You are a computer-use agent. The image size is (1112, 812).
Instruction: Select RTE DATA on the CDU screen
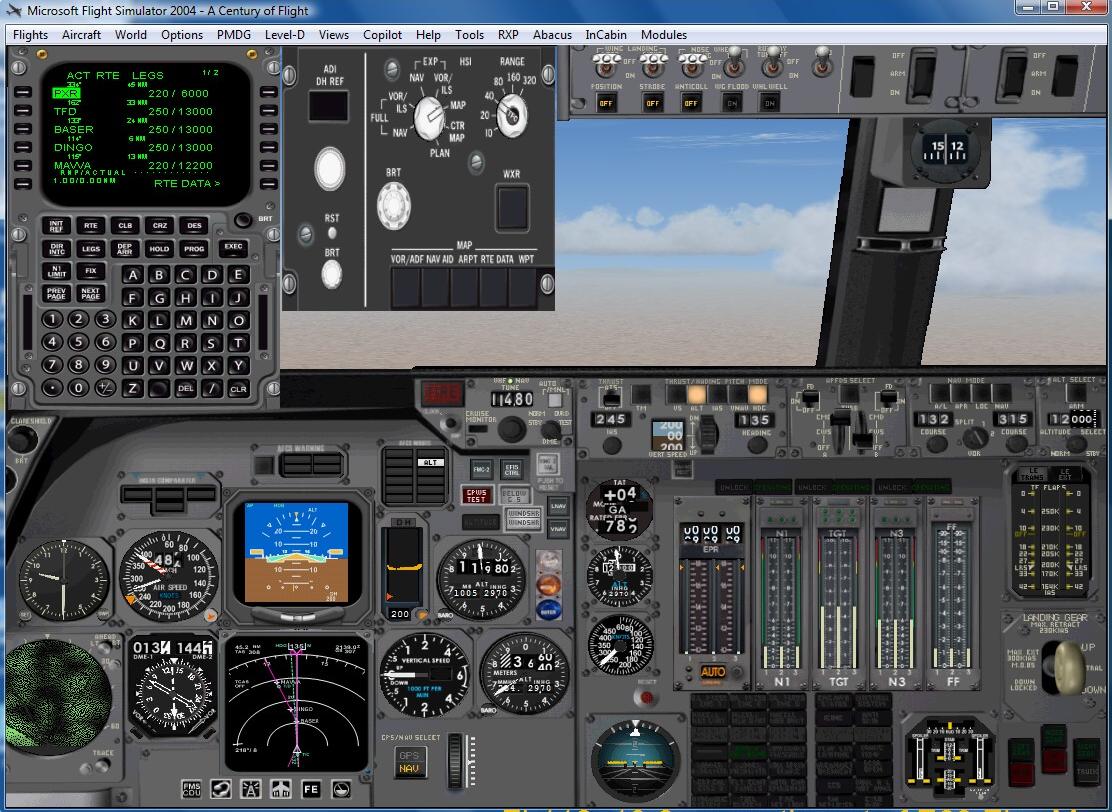pyautogui.click(x=187, y=184)
